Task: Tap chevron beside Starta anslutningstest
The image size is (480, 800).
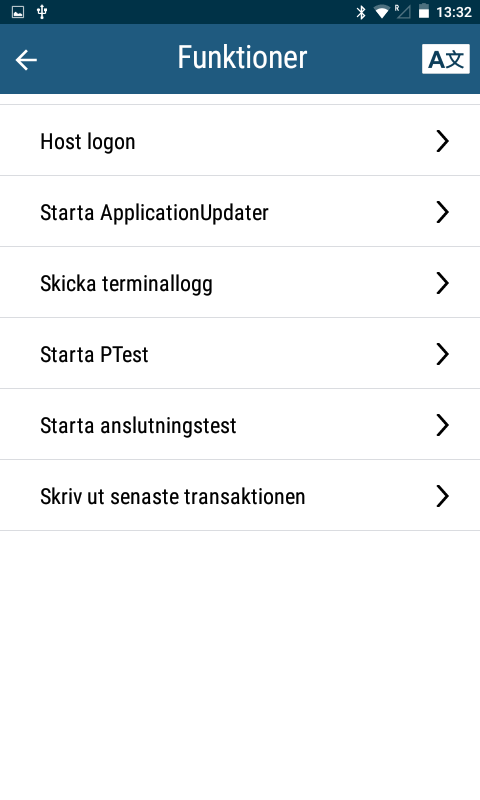Action: pyautogui.click(x=442, y=424)
